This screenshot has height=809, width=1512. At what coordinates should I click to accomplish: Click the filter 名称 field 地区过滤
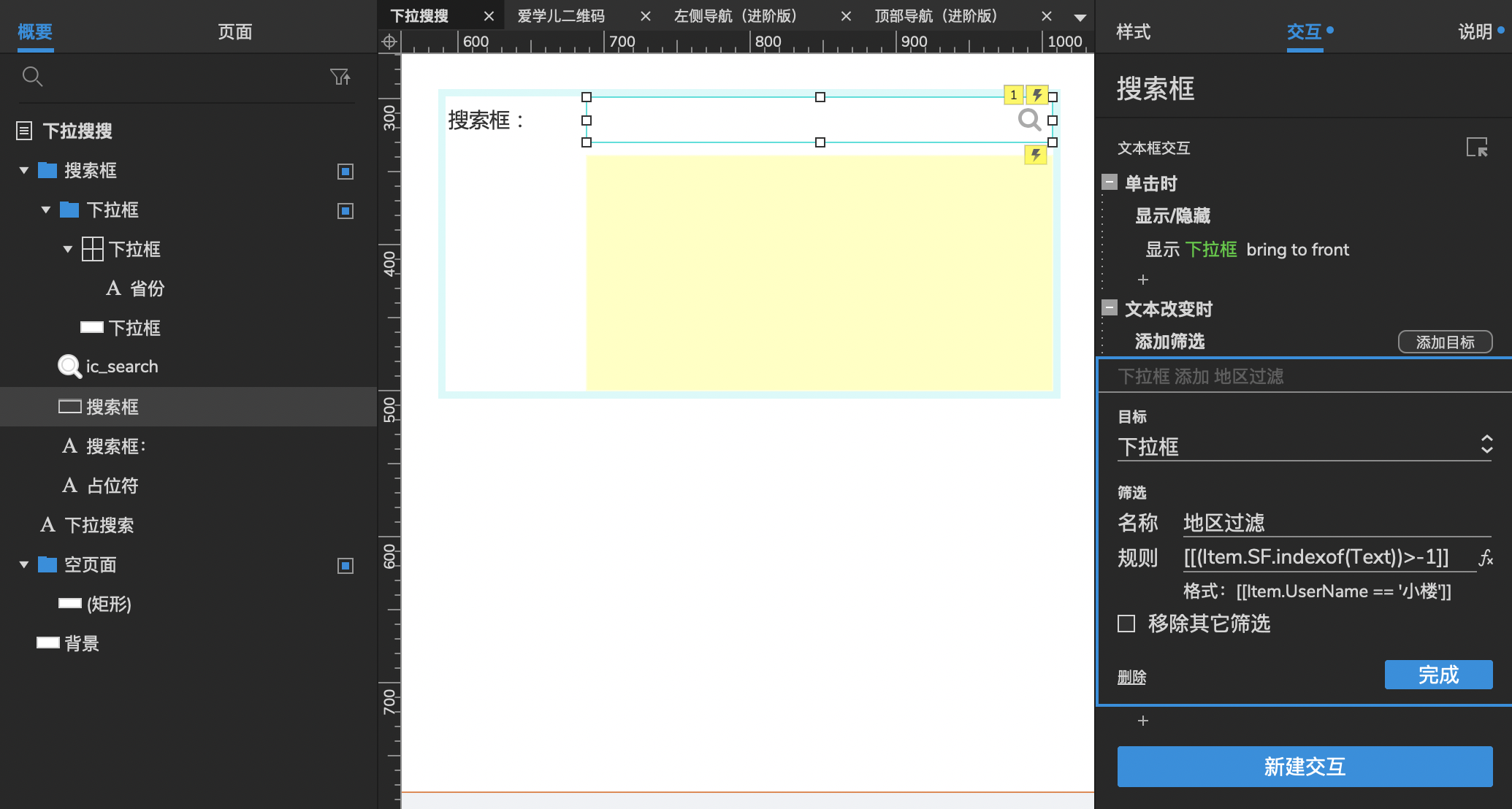[x=1337, y=523]
